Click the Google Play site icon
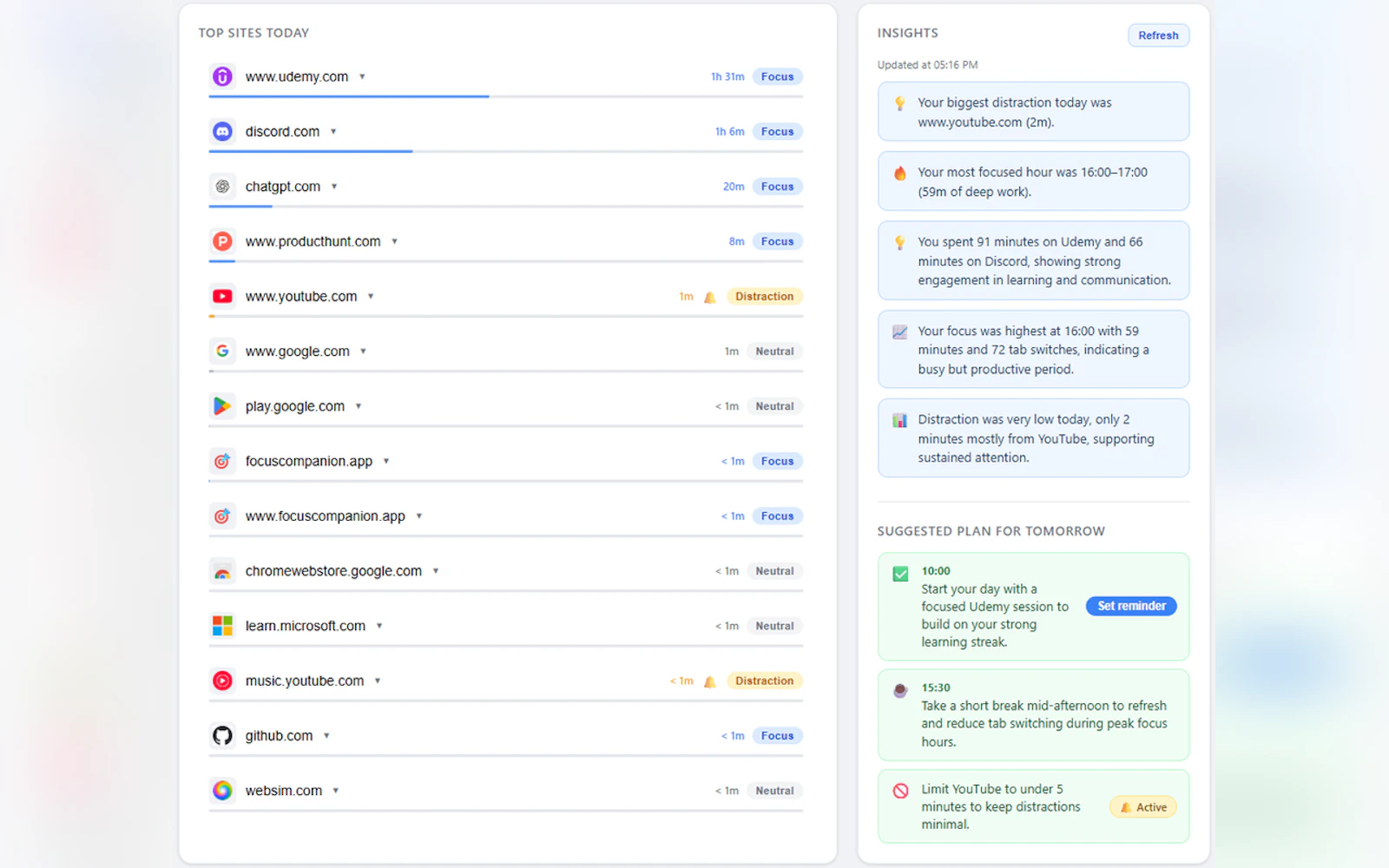This screenshot has height=868, width=1389. click(x=222, y=405)
